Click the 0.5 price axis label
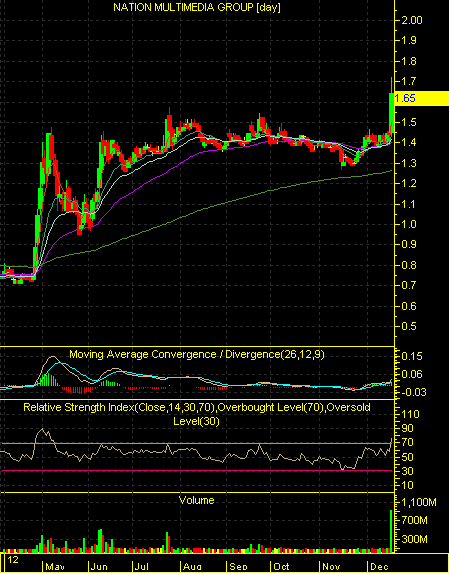Viewport: 449px width, 573px height. coord(409,326)
